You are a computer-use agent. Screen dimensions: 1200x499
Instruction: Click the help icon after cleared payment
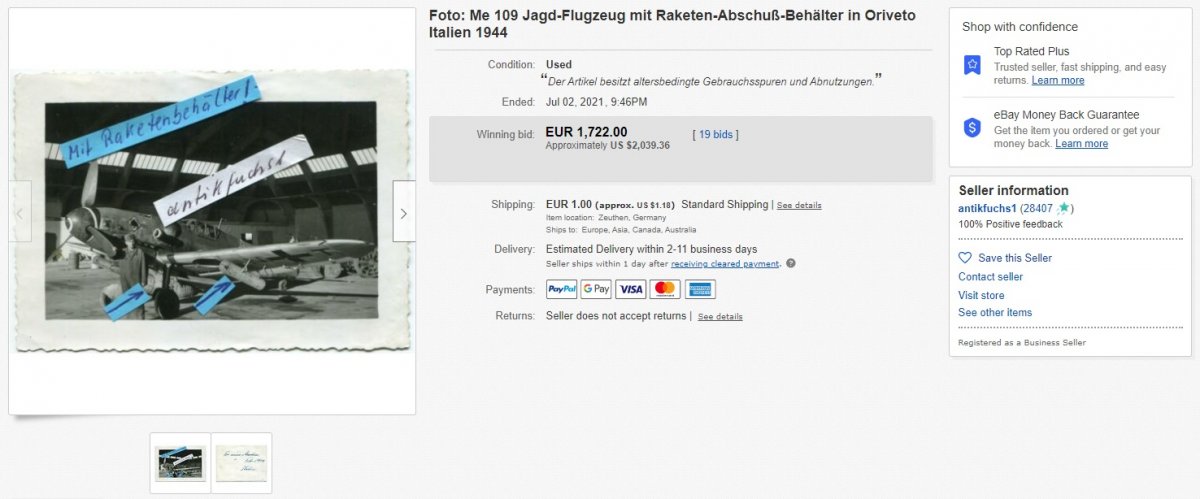pos(791,264)
